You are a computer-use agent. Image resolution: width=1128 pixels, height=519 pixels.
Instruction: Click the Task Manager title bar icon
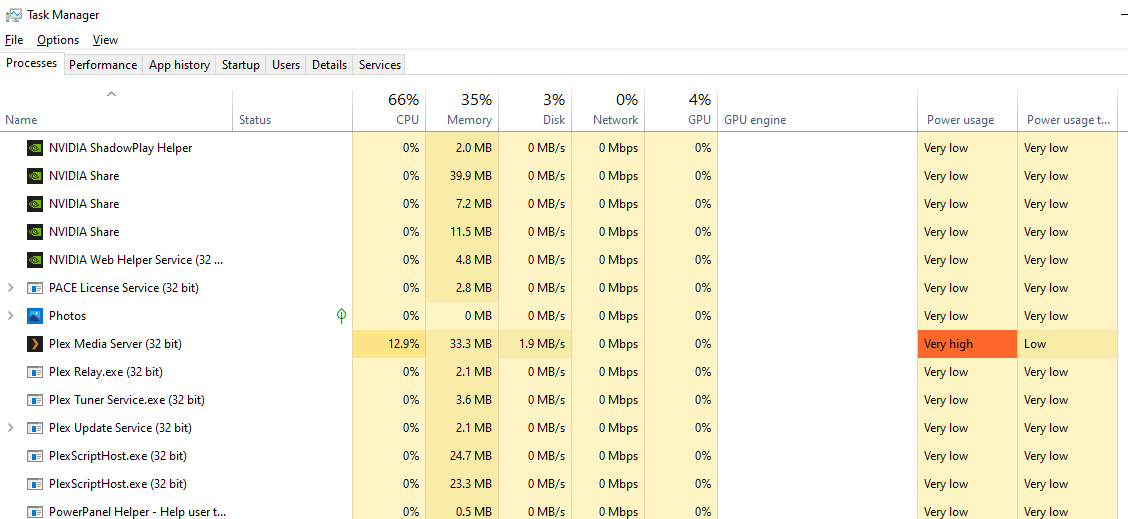point(14,15)
